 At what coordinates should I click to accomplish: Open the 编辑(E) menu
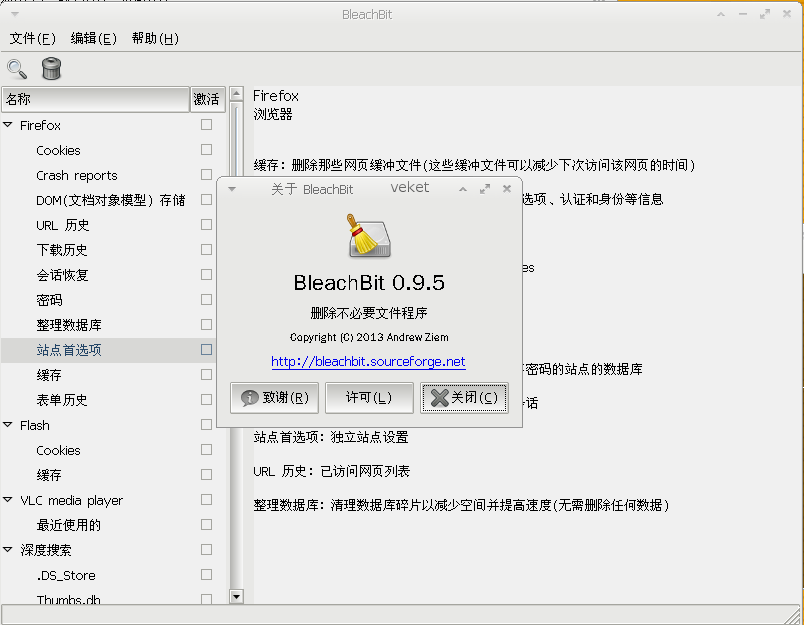click(x=93, y=38)
